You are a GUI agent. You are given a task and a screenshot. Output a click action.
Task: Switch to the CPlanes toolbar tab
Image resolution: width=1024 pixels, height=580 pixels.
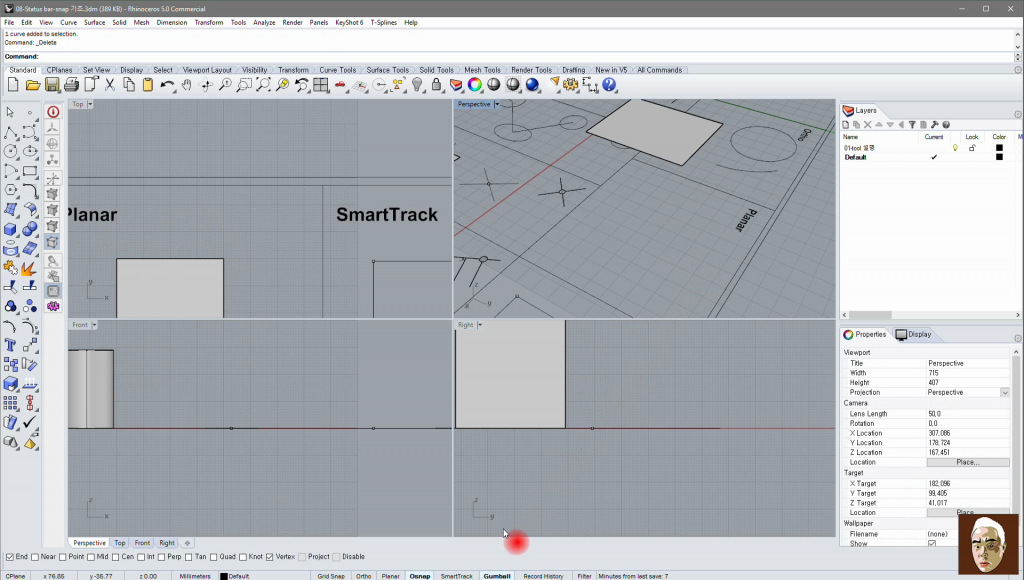59,70
